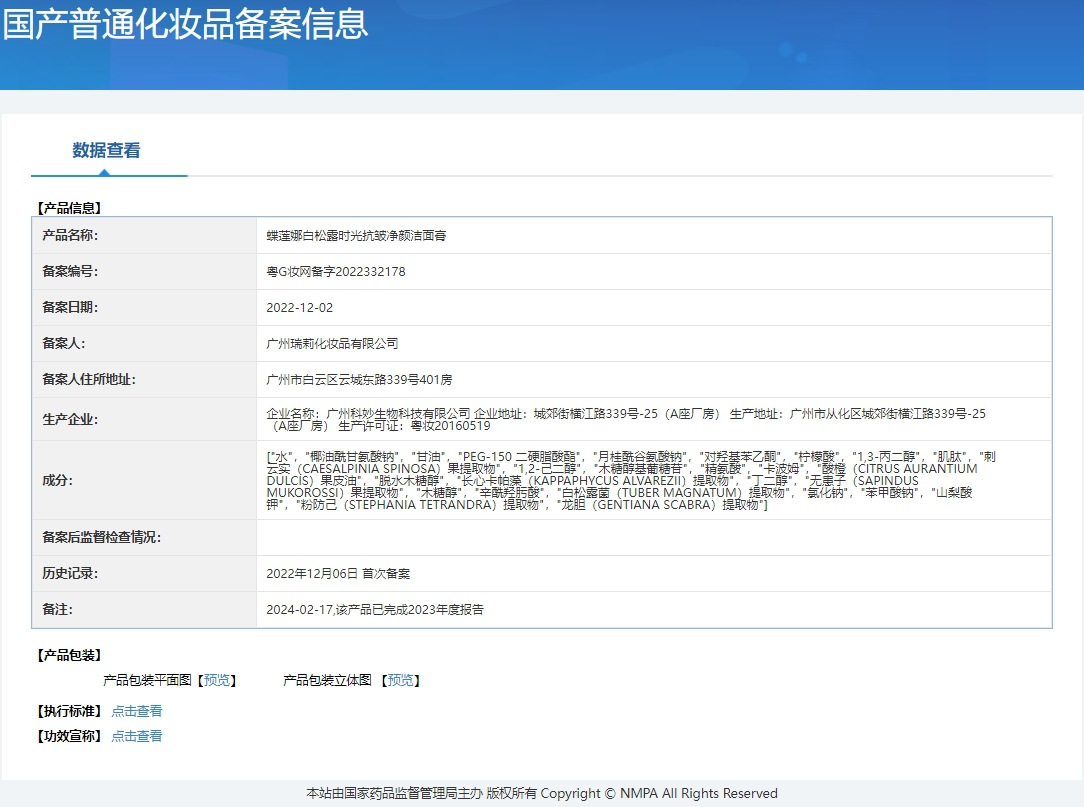Select company 广州瑞莉化妆品有限公司
1084x807 pixels.
click(x=332, y=344)
